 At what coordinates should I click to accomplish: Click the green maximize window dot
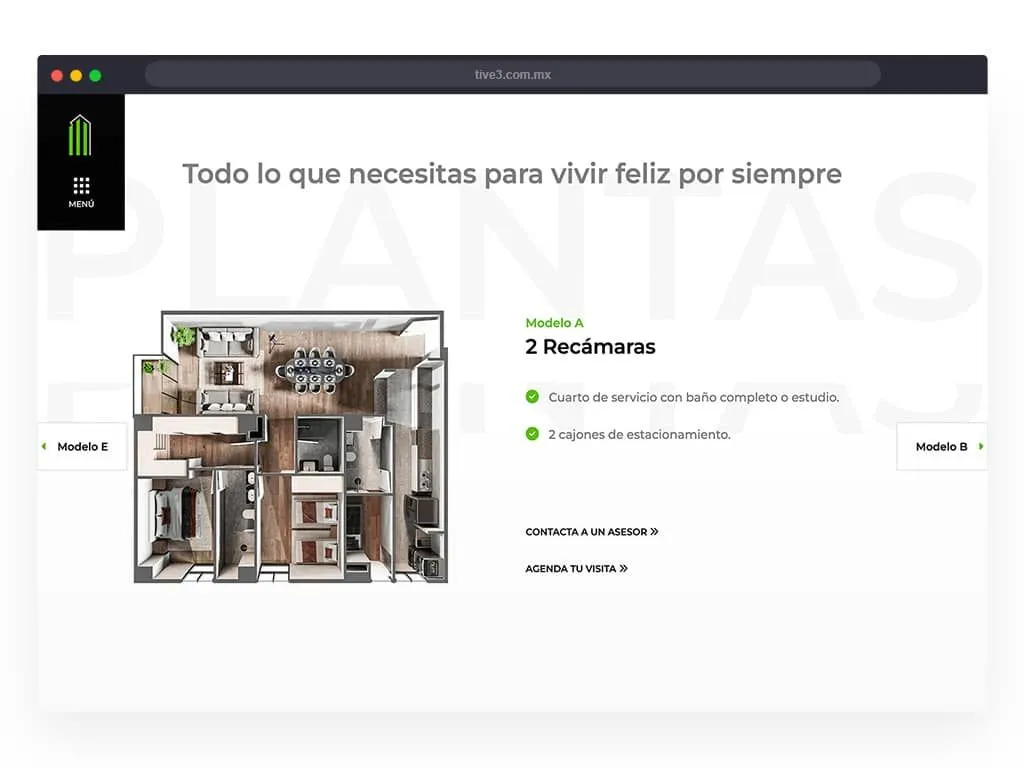(95, 75)
